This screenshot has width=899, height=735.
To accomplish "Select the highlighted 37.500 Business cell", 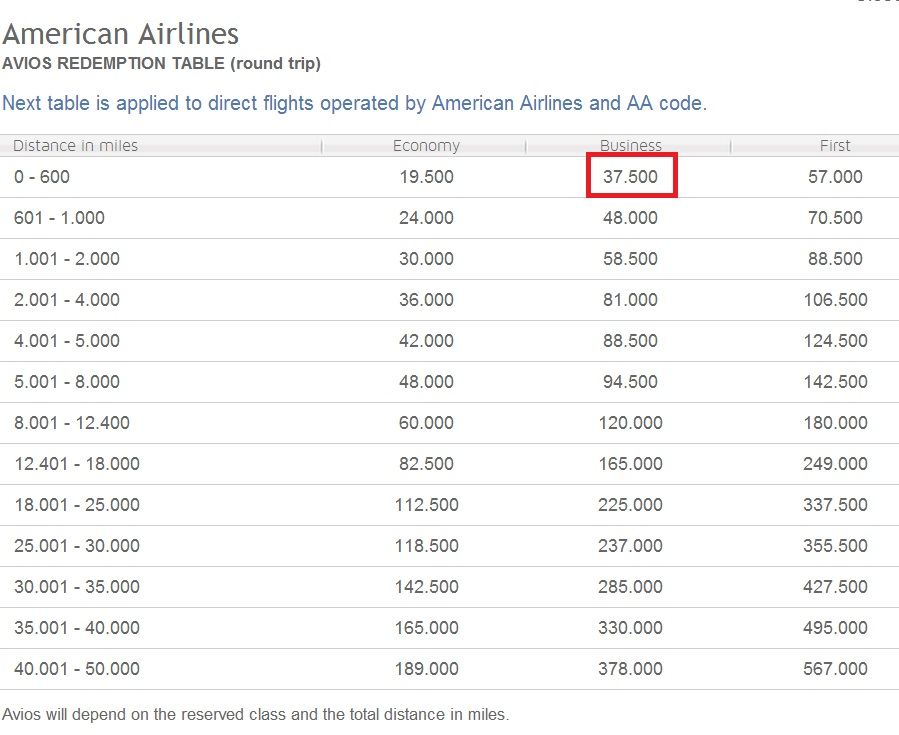I will pyautogui.click(x=631, y=175).
